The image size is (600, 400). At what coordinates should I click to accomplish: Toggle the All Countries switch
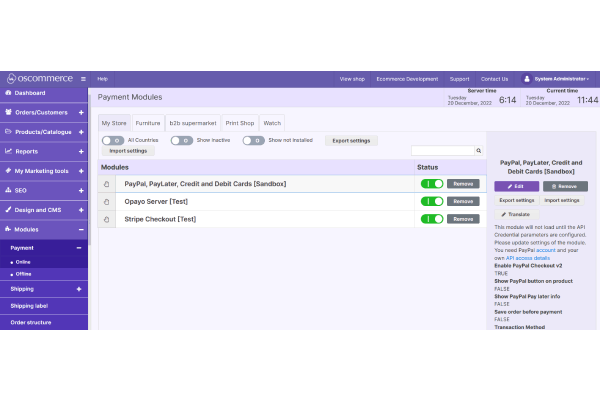(x=113, y=141)
